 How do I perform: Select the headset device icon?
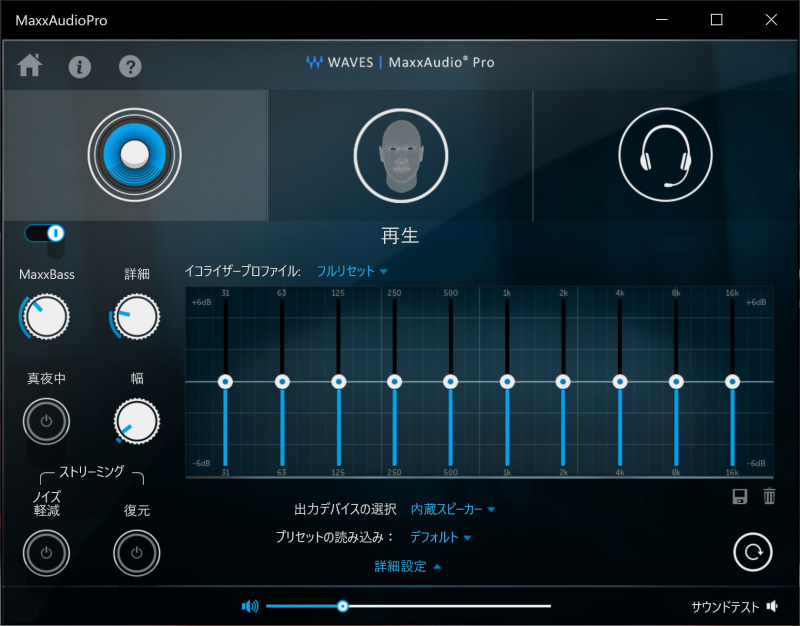pos(665,154)
